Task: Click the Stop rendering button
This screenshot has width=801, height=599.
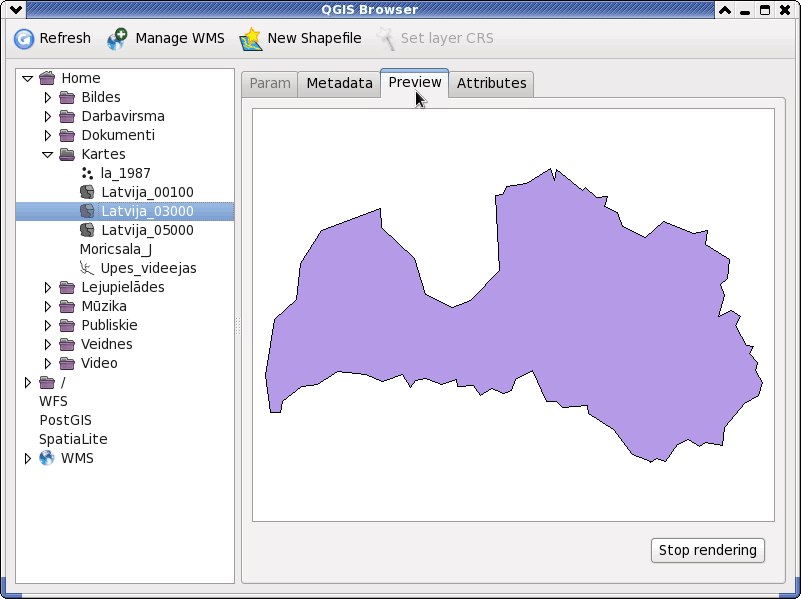Action: tap(708, 550)
